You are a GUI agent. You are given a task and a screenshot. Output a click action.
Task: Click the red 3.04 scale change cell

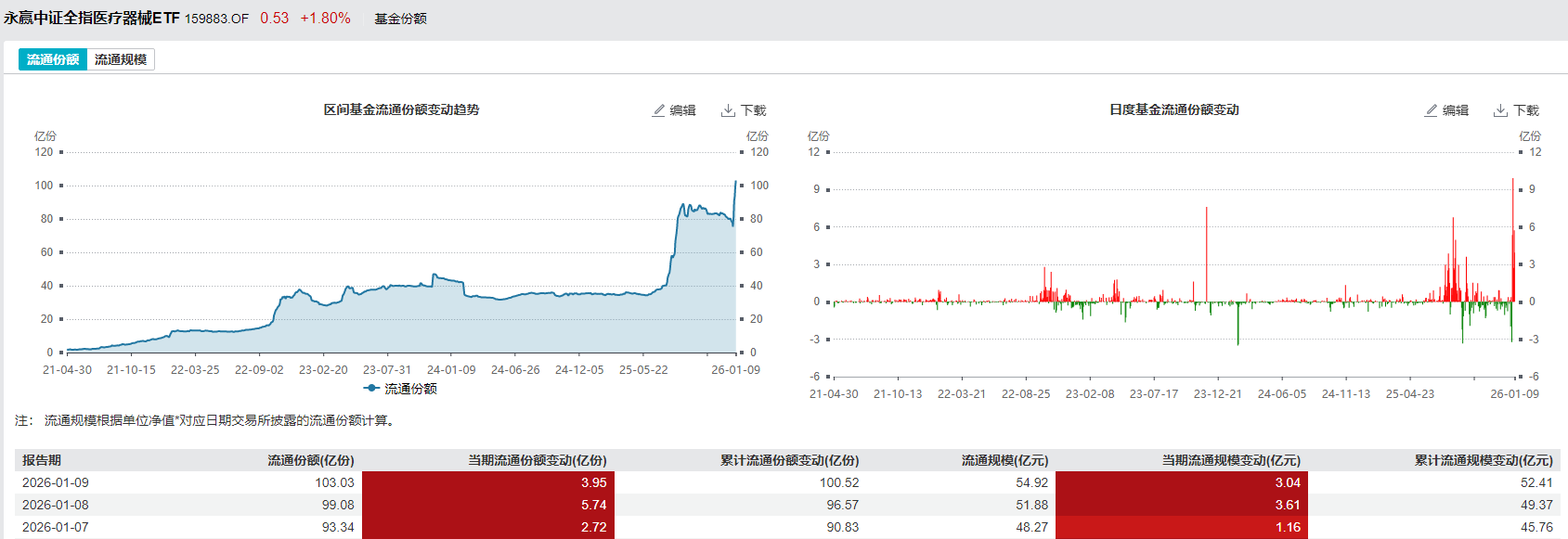point(1182,482)
